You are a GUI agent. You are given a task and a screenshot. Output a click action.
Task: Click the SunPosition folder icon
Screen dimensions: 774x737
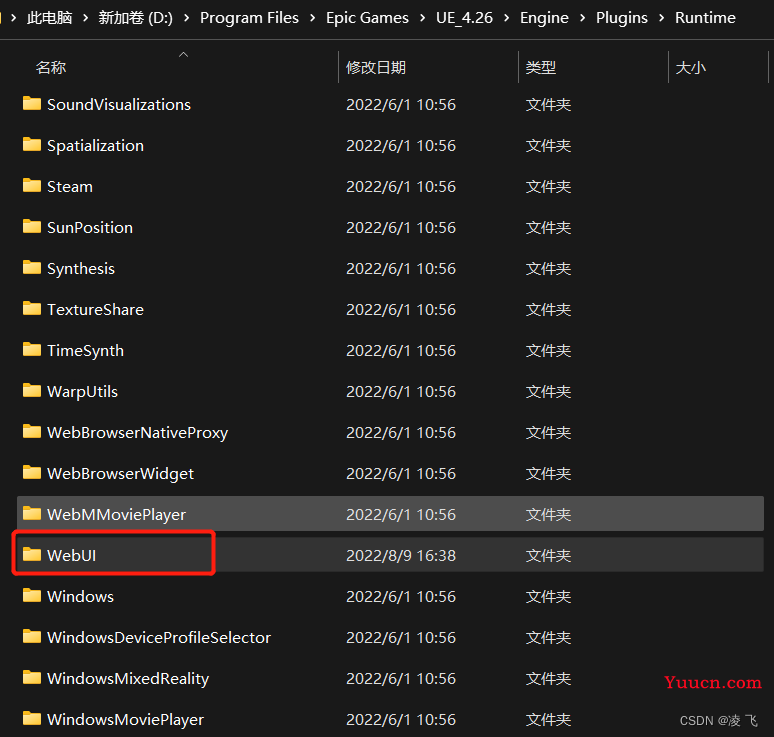click(32, 227)
